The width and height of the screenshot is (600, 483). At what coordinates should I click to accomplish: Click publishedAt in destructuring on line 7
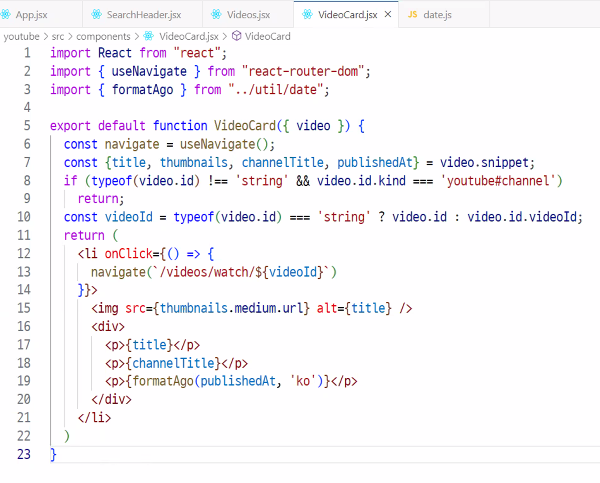coord(375,162)
